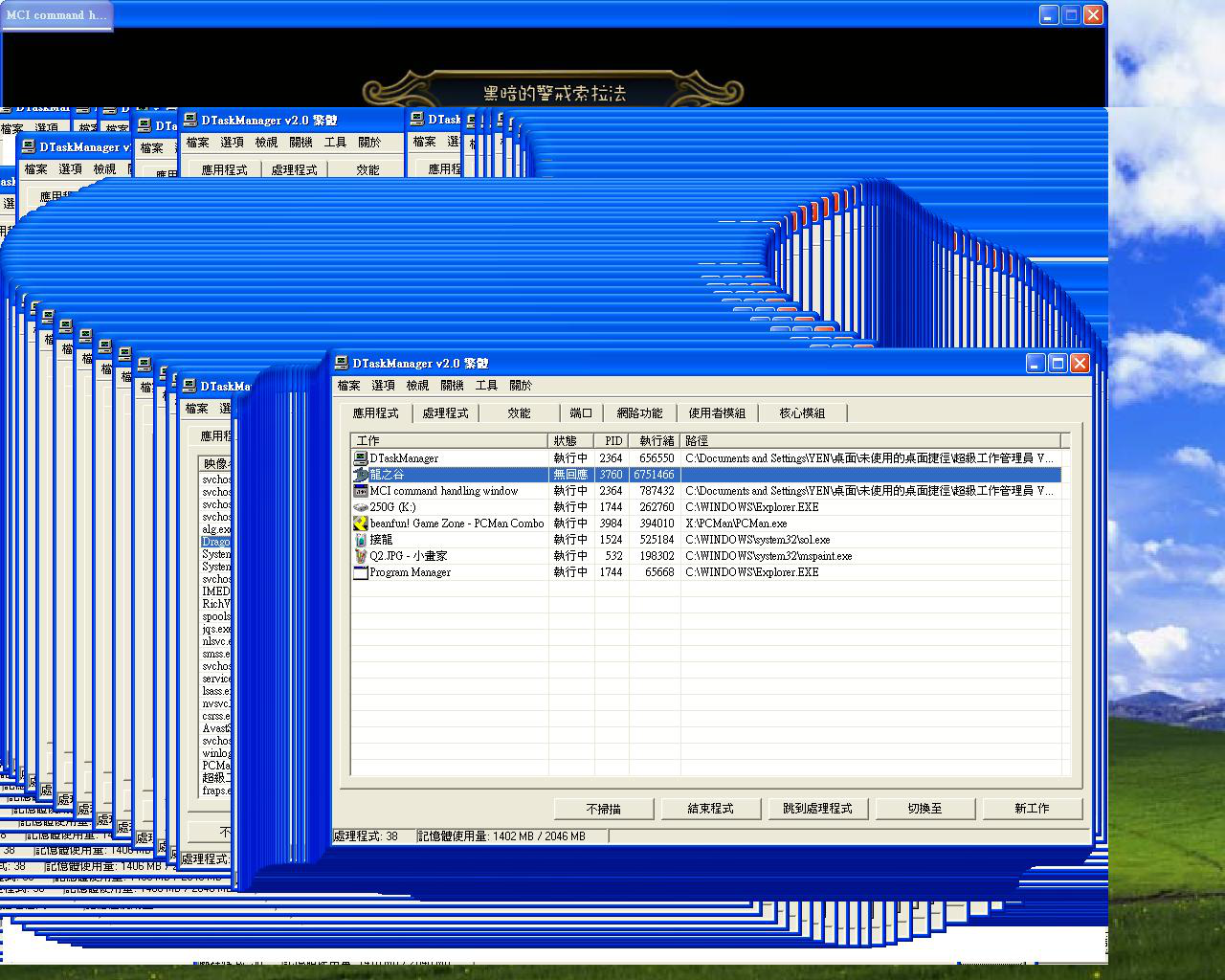Switch to the 端口 tab
The width and height of the screenshot is (1225, 980).
[581, 413]
